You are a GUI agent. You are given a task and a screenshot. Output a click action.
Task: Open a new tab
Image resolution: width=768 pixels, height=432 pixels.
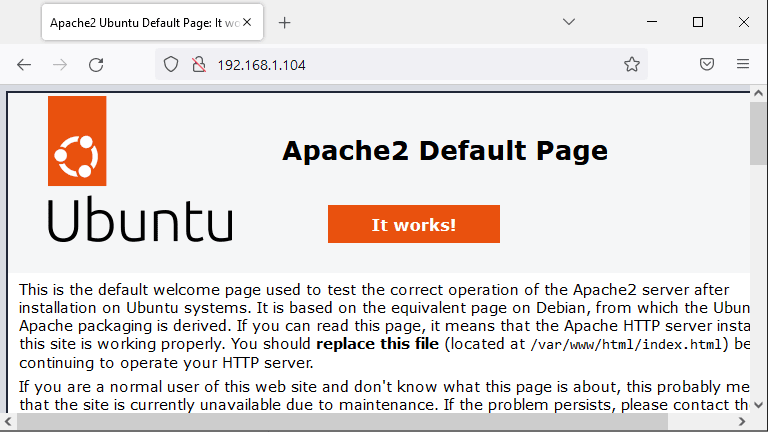tap(285, 23)
